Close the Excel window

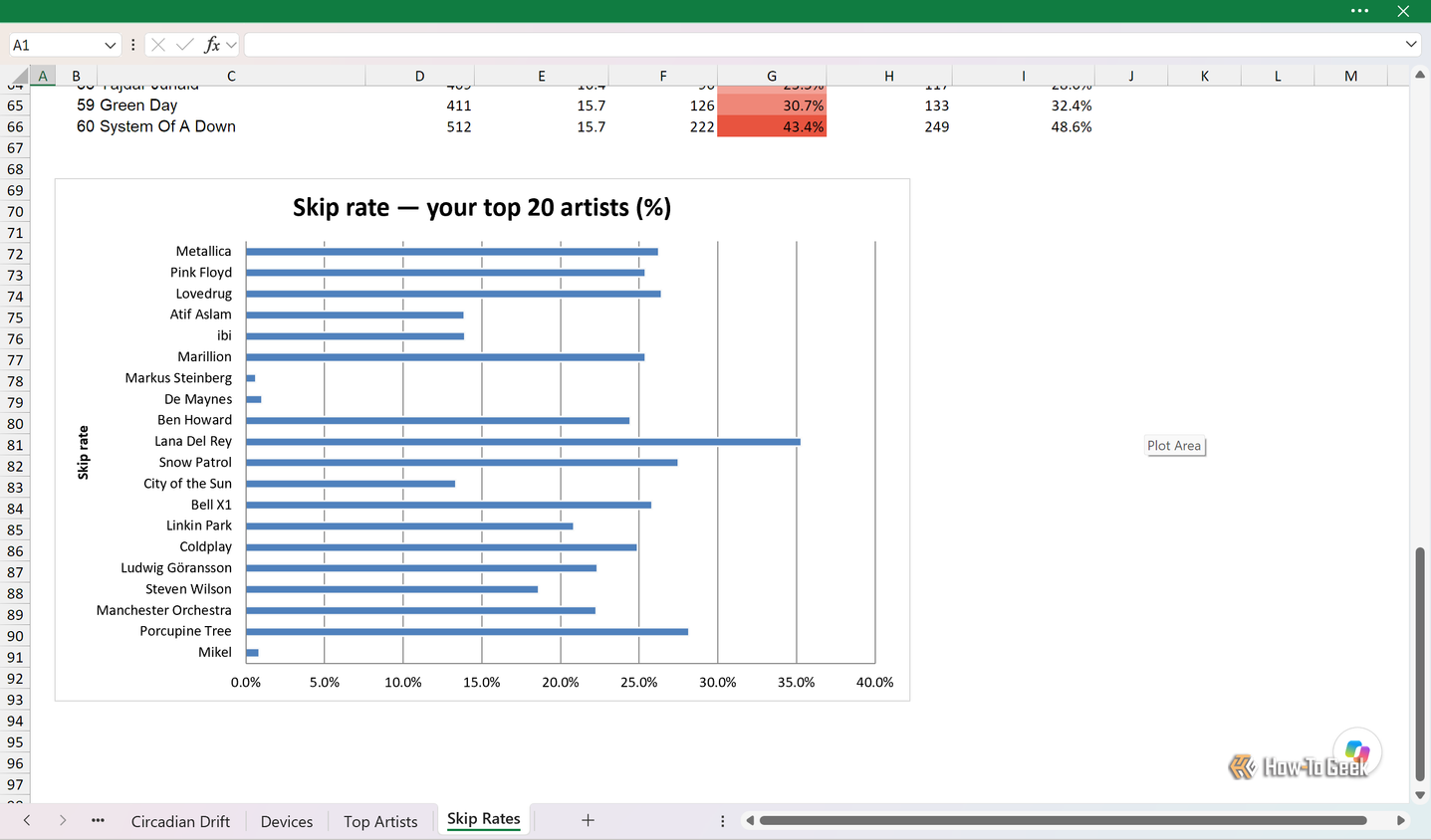pyautogui.click(x=1403, y=11)
